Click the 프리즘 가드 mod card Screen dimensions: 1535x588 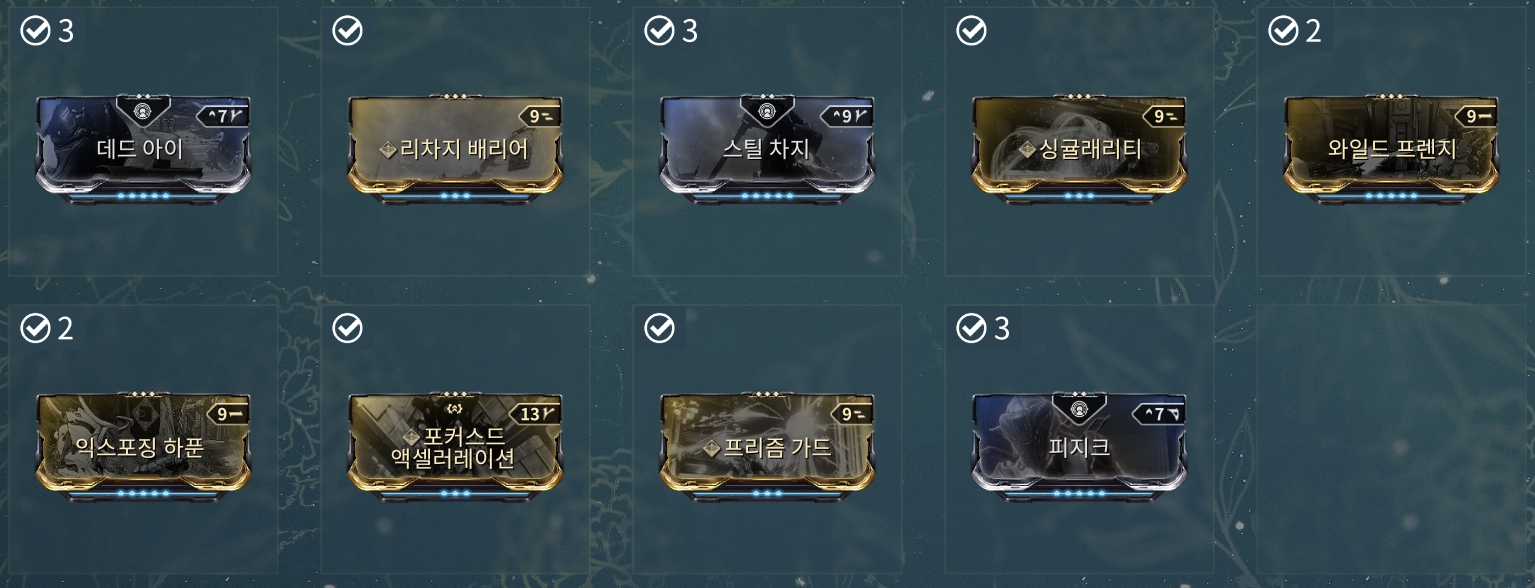[767, 447]
